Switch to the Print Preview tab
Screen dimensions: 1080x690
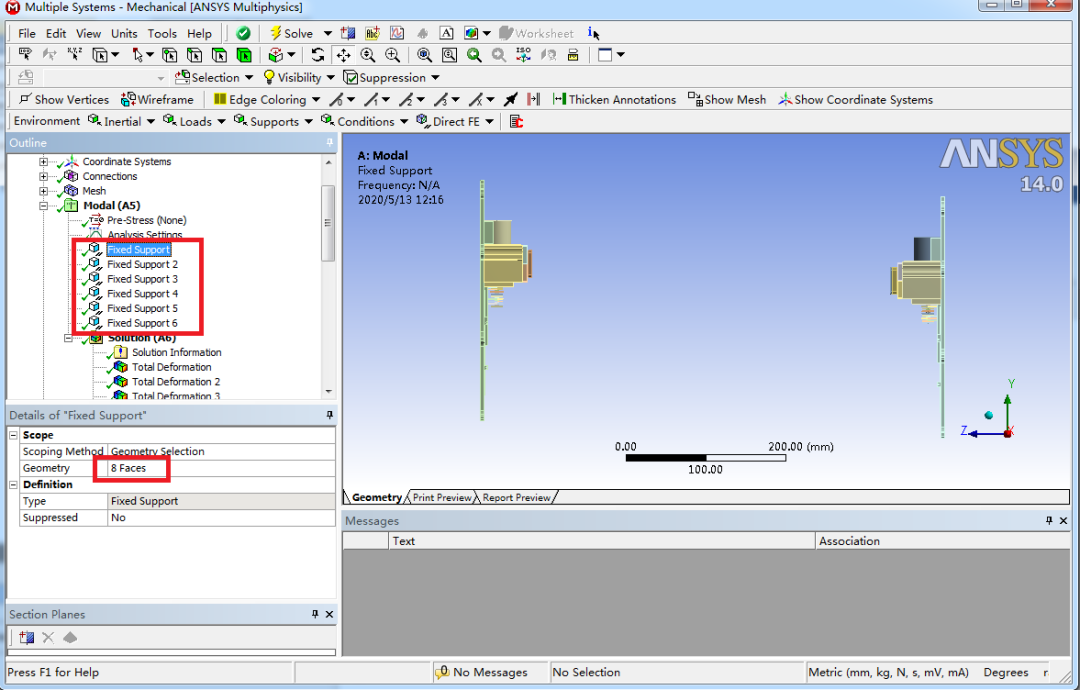tap(442, 497)
